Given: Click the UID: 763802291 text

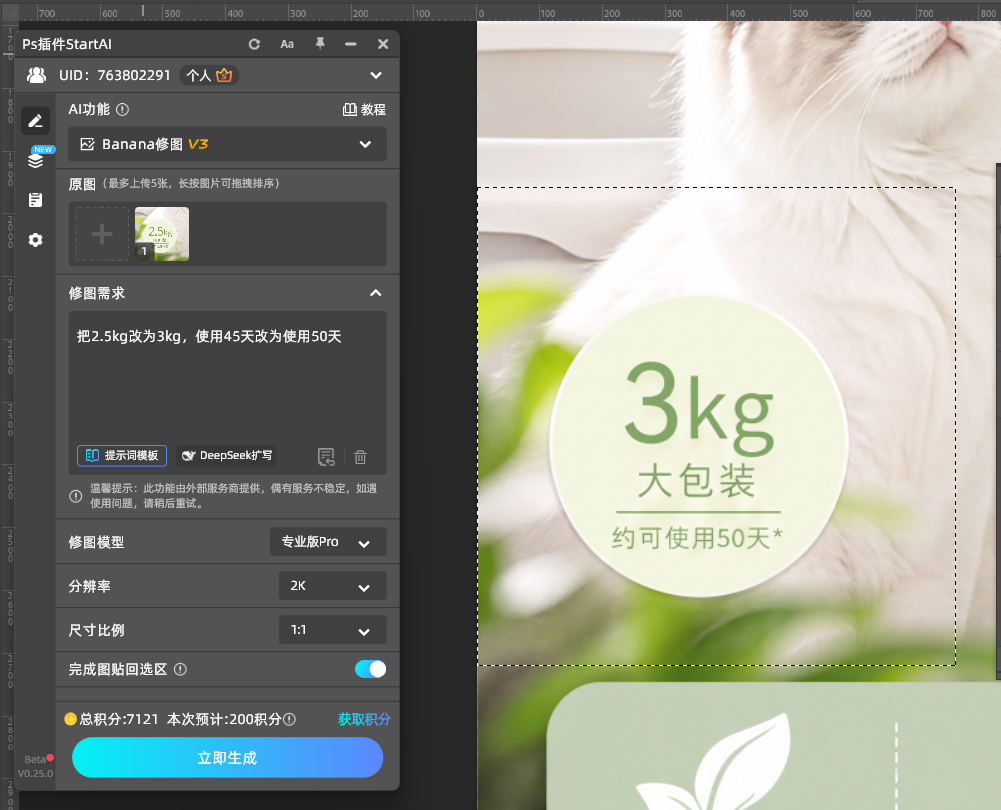Looking at the screenshot, I should 115,75.
